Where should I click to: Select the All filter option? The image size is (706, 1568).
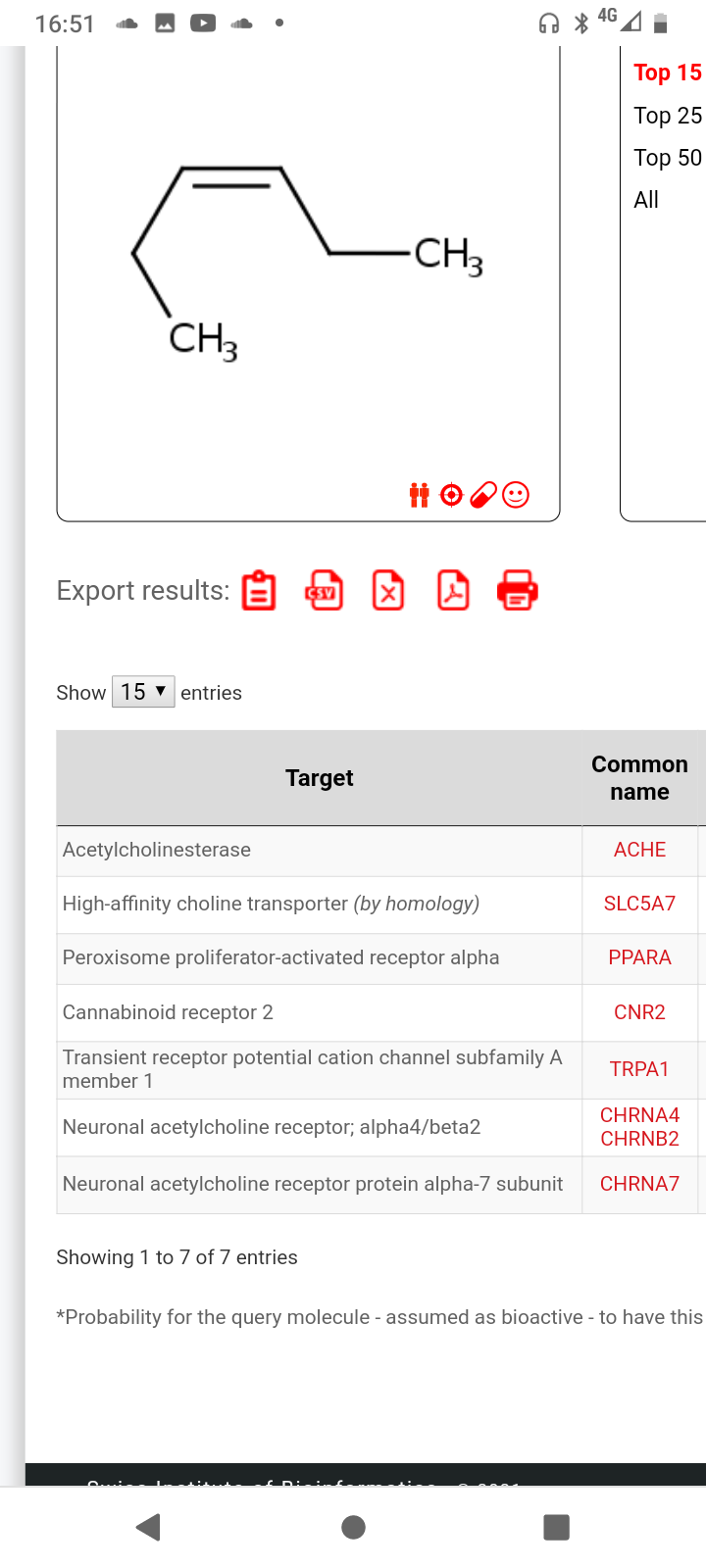(x=646, y=200)
